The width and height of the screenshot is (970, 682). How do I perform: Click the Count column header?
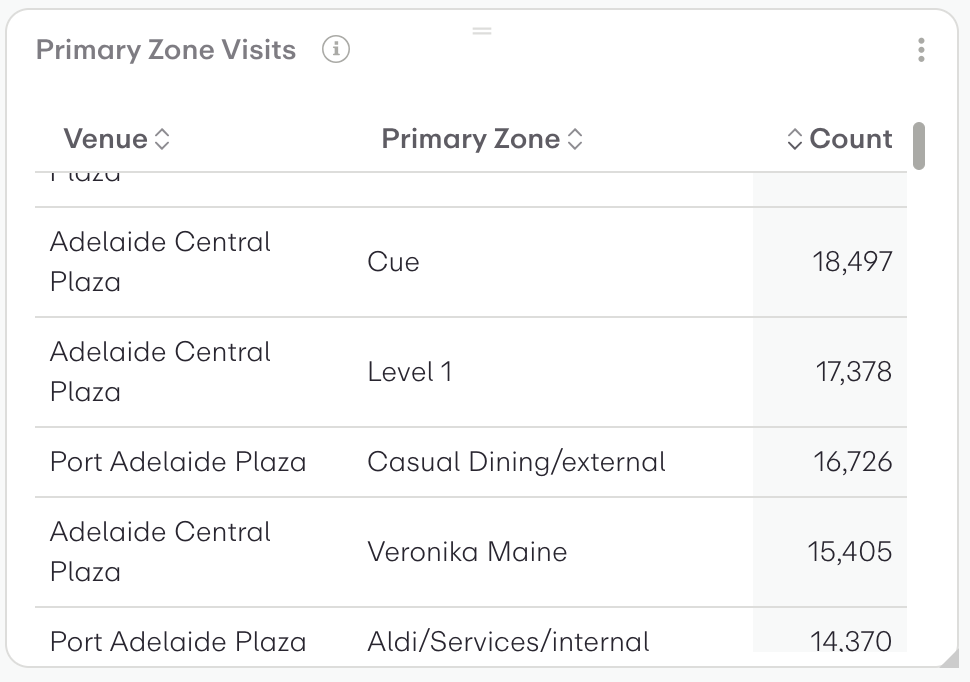(x=851, y=139)
